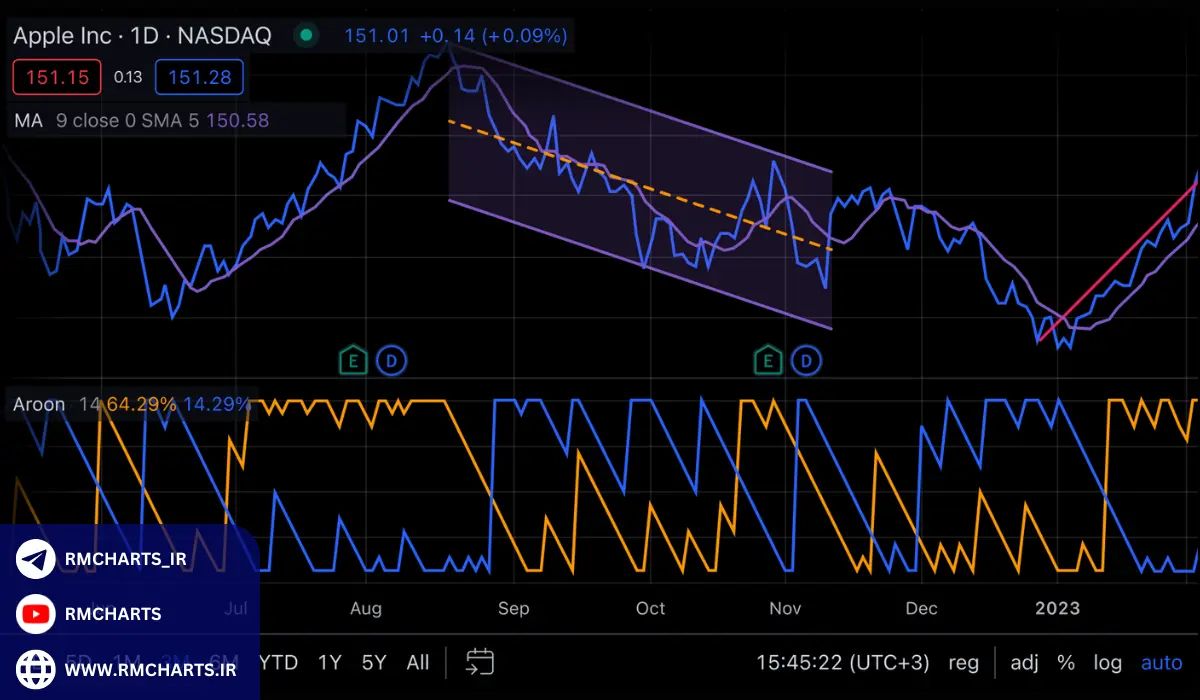Enable percentage scale mode

tap(1065, 662)
